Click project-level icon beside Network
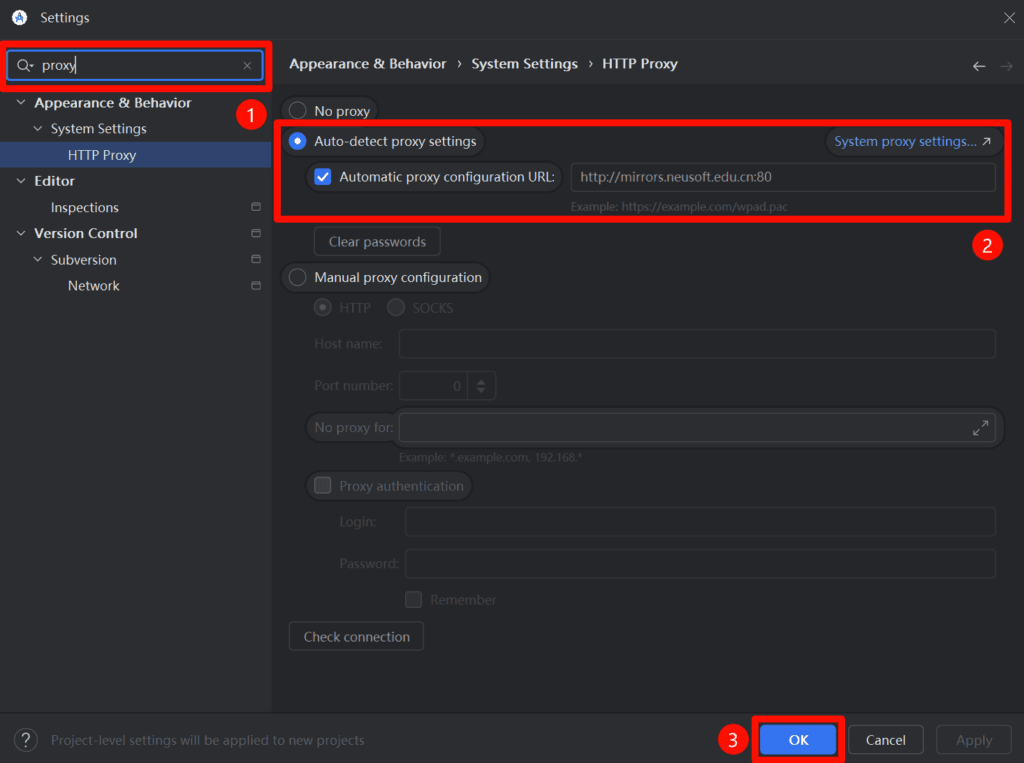 (x=256, y=286)
